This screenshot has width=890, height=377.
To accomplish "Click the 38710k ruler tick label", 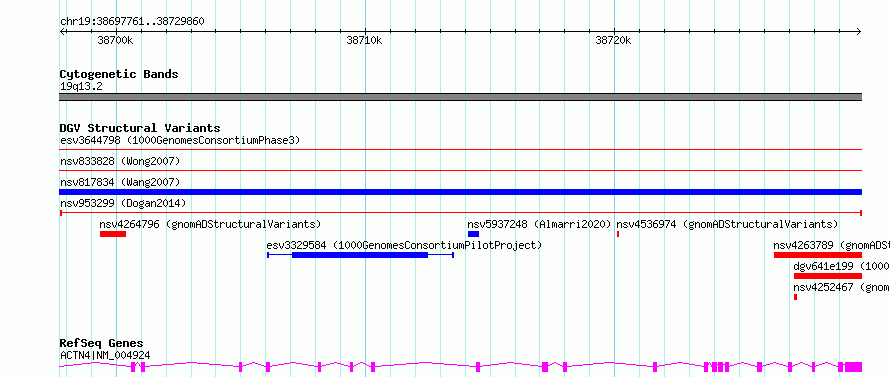I will (364, 41).
